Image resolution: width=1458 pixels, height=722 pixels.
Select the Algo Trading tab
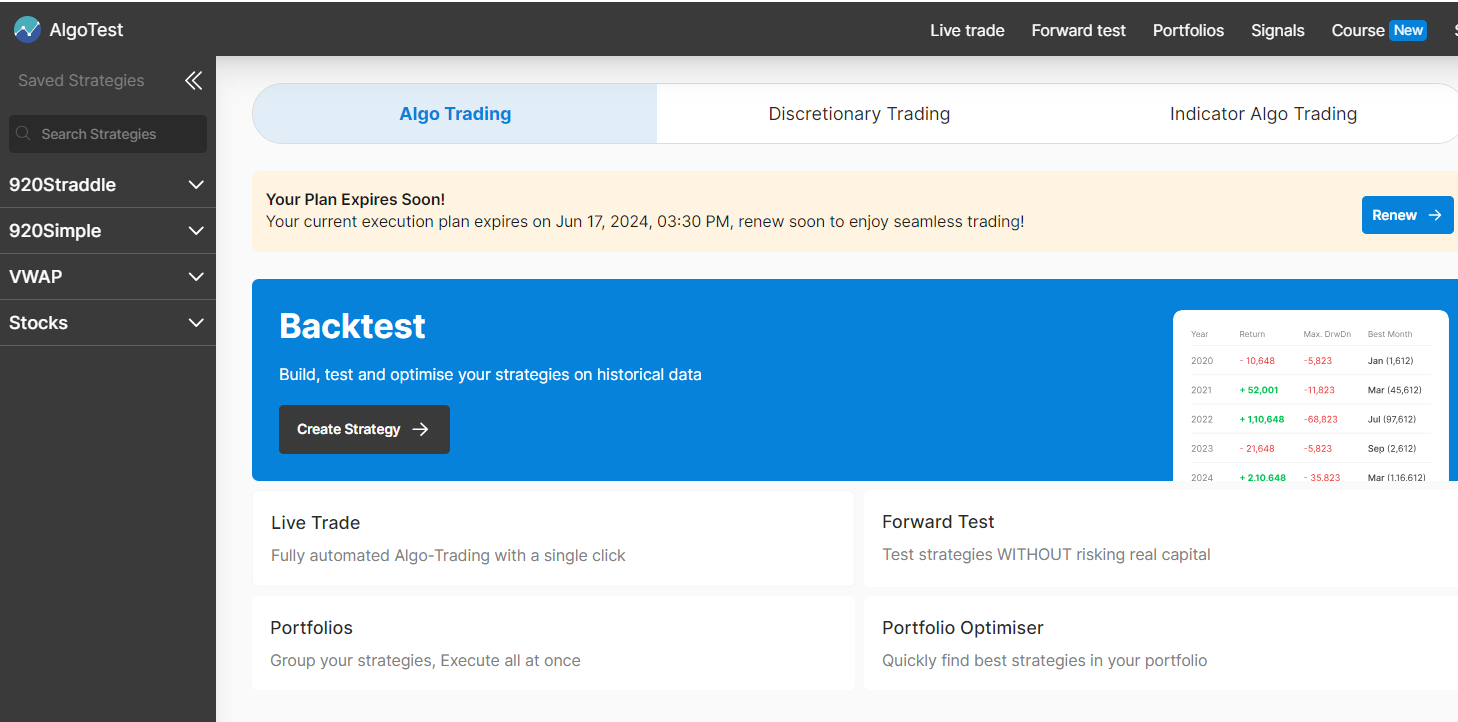[455, 114]
